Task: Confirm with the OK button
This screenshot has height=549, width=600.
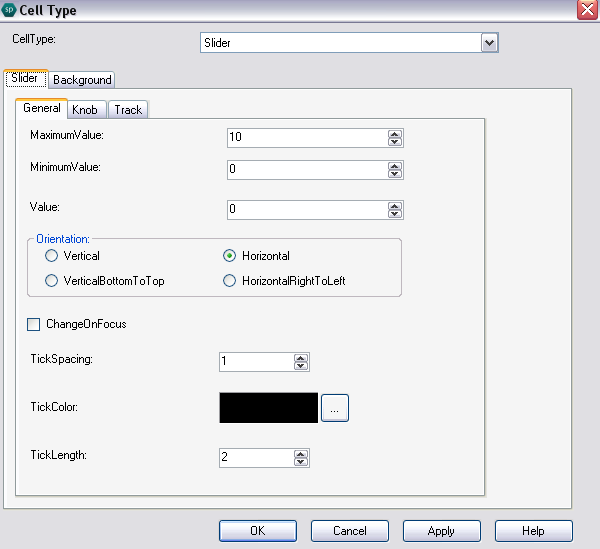Action: point(258,531)
